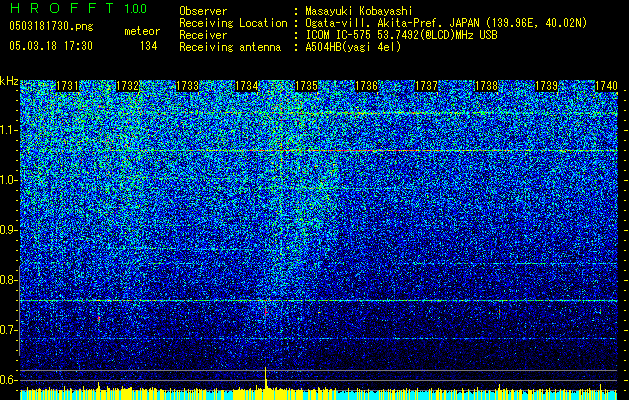Viewport: 629px width, 400px height.
Task: Click the 0.6 kHz axis label
Action: point(8,380)
